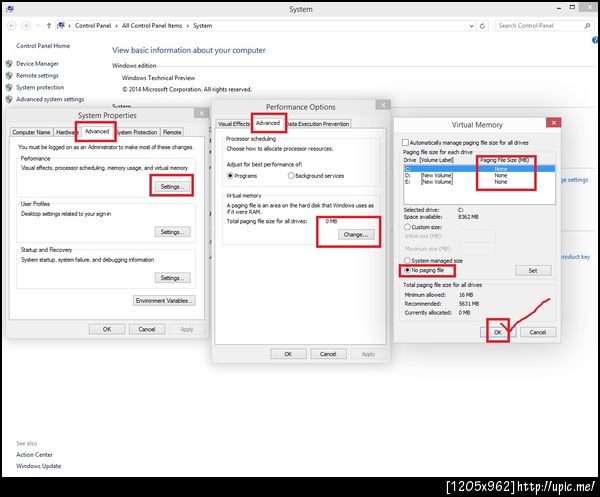Cancel the System Properties dialog
The image size is (600, 497).
click(147, 329)
